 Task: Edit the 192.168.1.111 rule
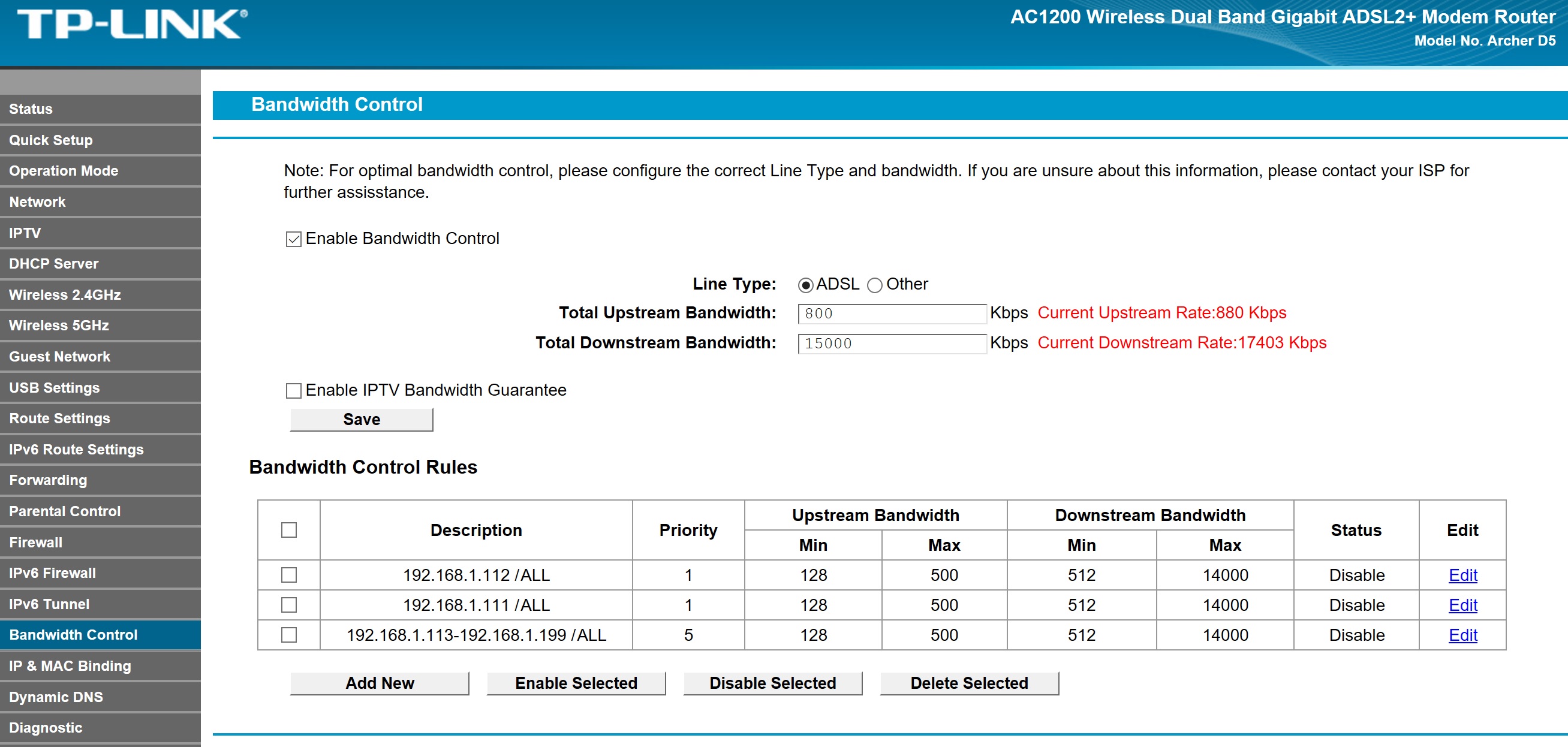(1463, 604)
